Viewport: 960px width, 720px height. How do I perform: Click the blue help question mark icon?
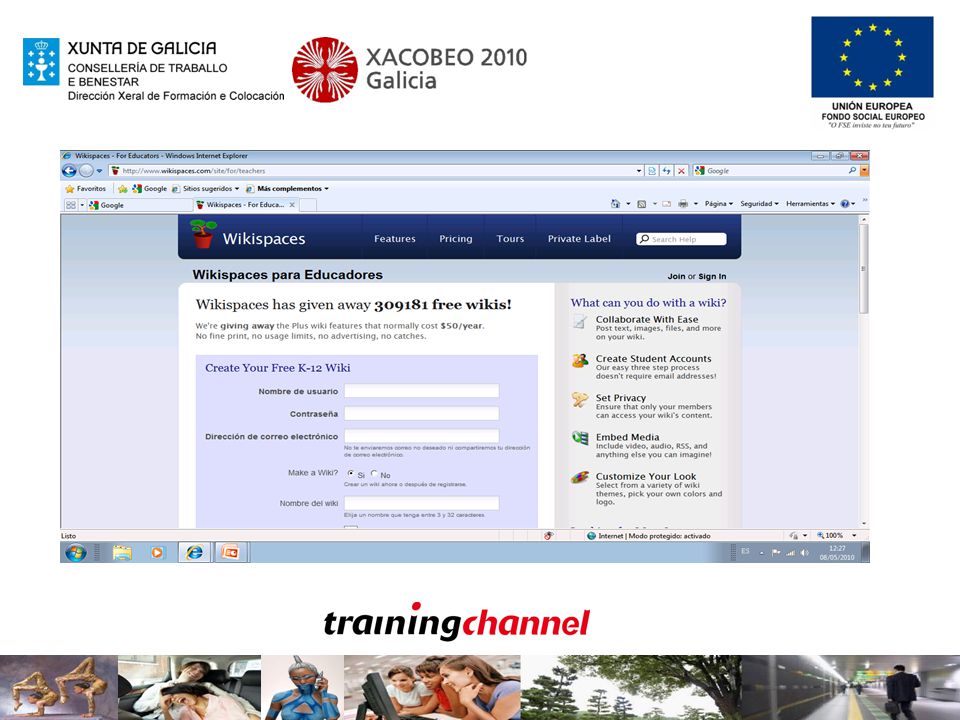coord(845,204)
